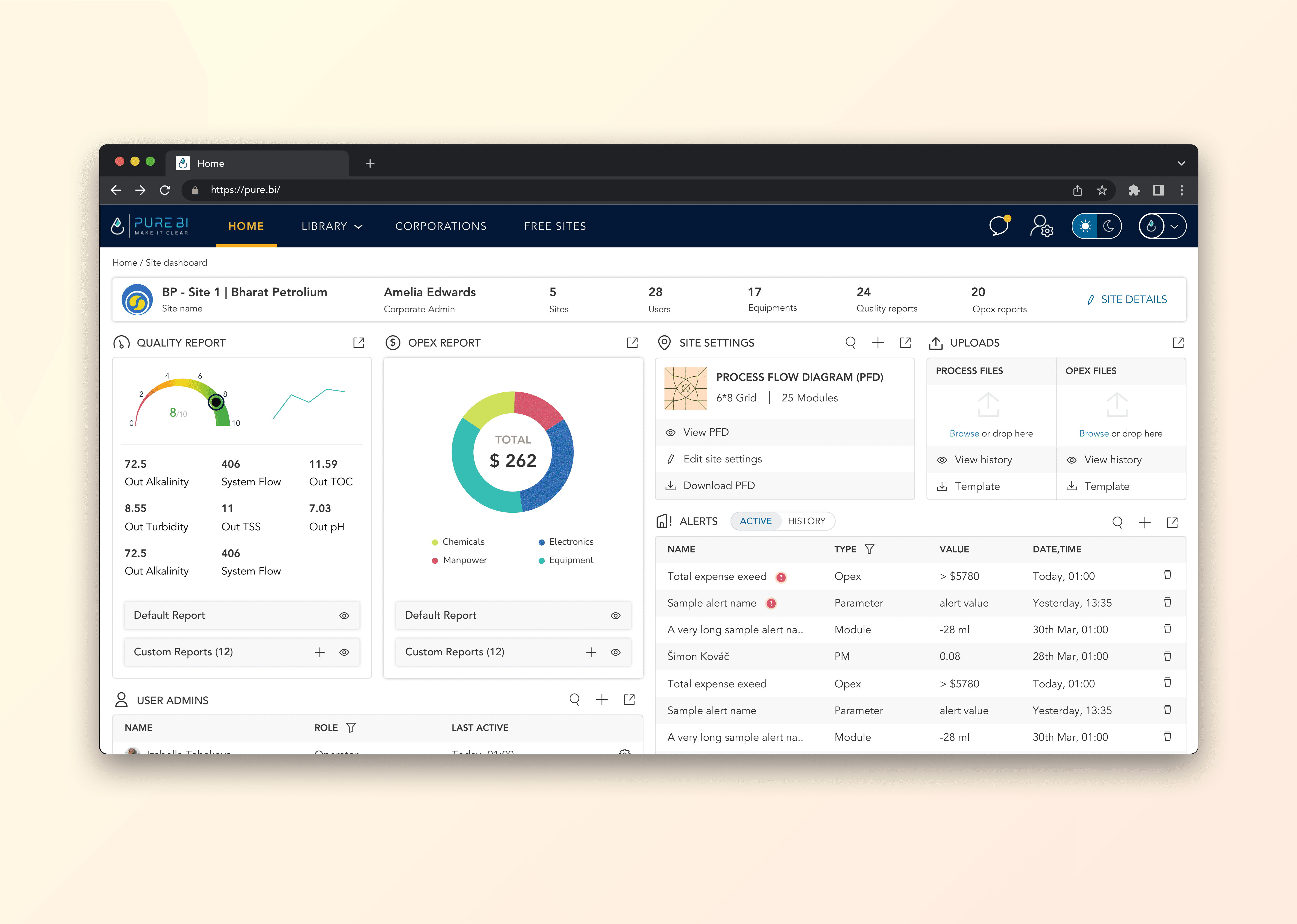This screenshot has height=924, width=1297.
Task: Add a new user admin
Action: 602,700
